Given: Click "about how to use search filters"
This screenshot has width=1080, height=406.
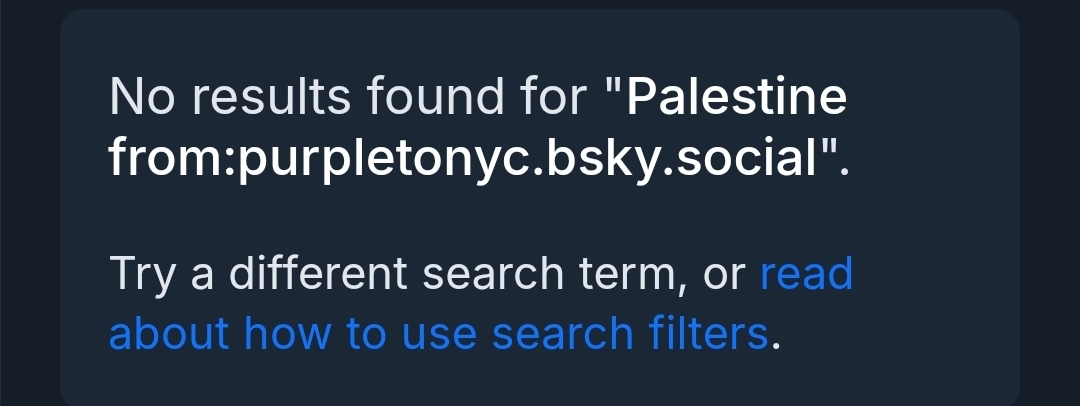Looking at the screenshot, I should pyautogui.click(x=438, y=333).
